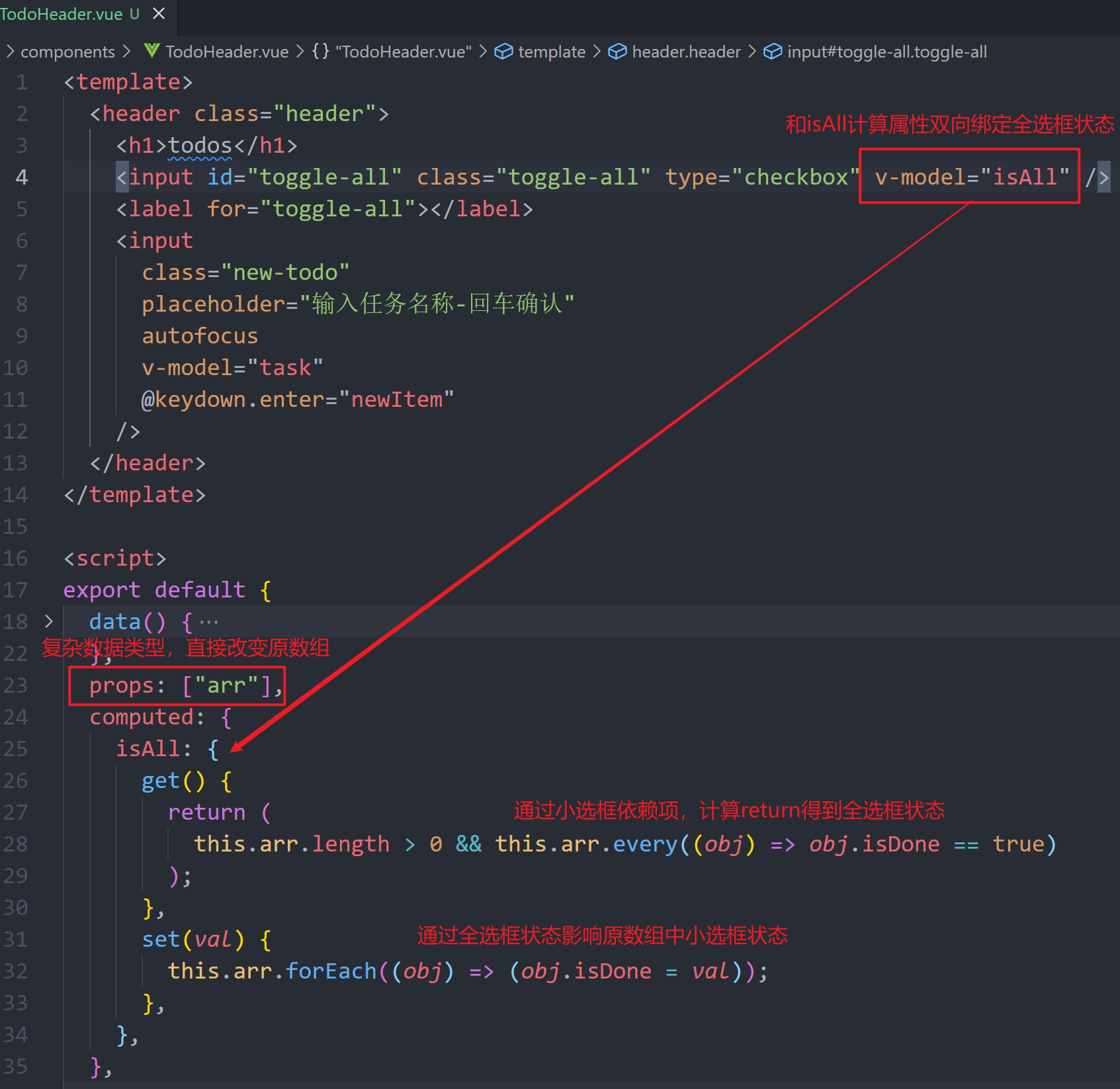Select the input#toggle-all.toggle-all breadcrumb
1120x1089 pixels.
point(886,52)
